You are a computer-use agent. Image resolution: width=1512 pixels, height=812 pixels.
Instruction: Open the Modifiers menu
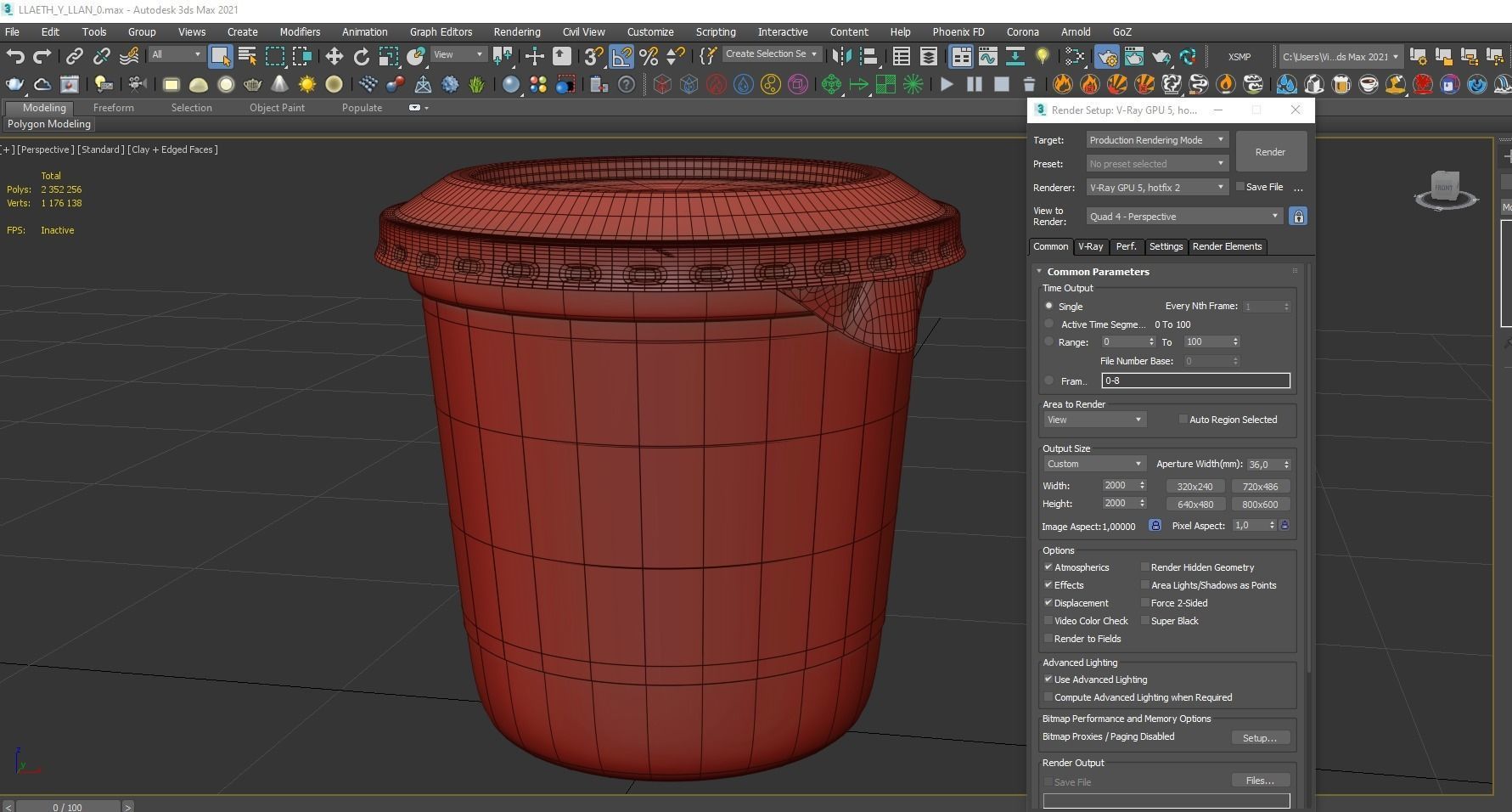coord(300,31)
